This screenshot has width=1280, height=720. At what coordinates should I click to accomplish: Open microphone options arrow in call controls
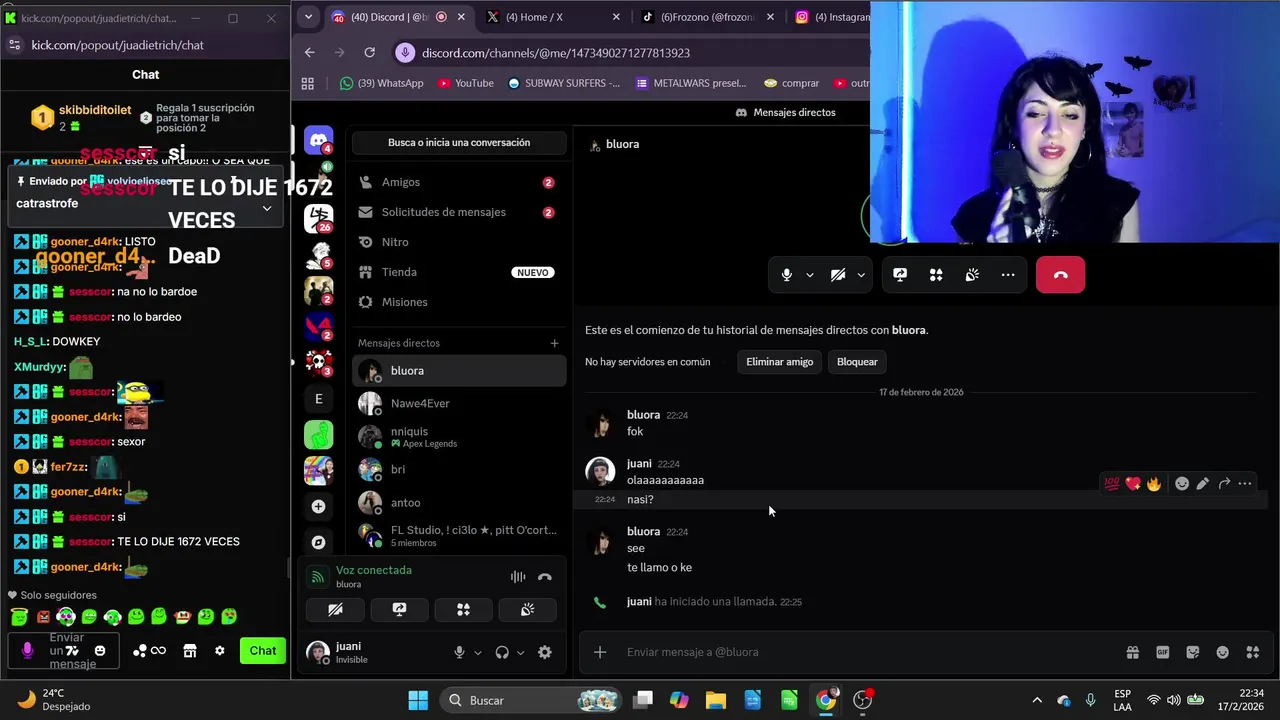[810, 275]
